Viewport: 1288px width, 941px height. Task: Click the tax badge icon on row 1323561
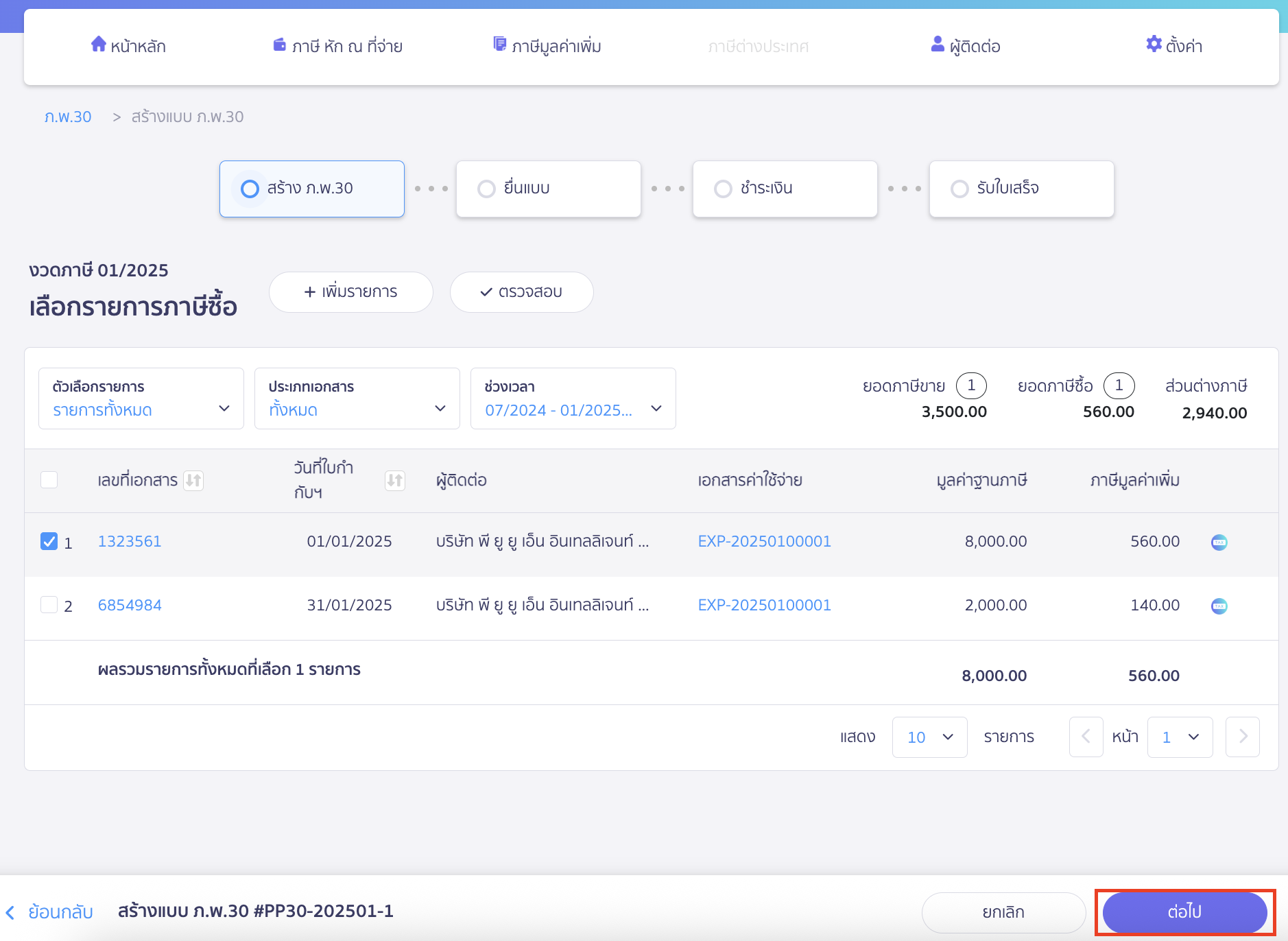1219,543
